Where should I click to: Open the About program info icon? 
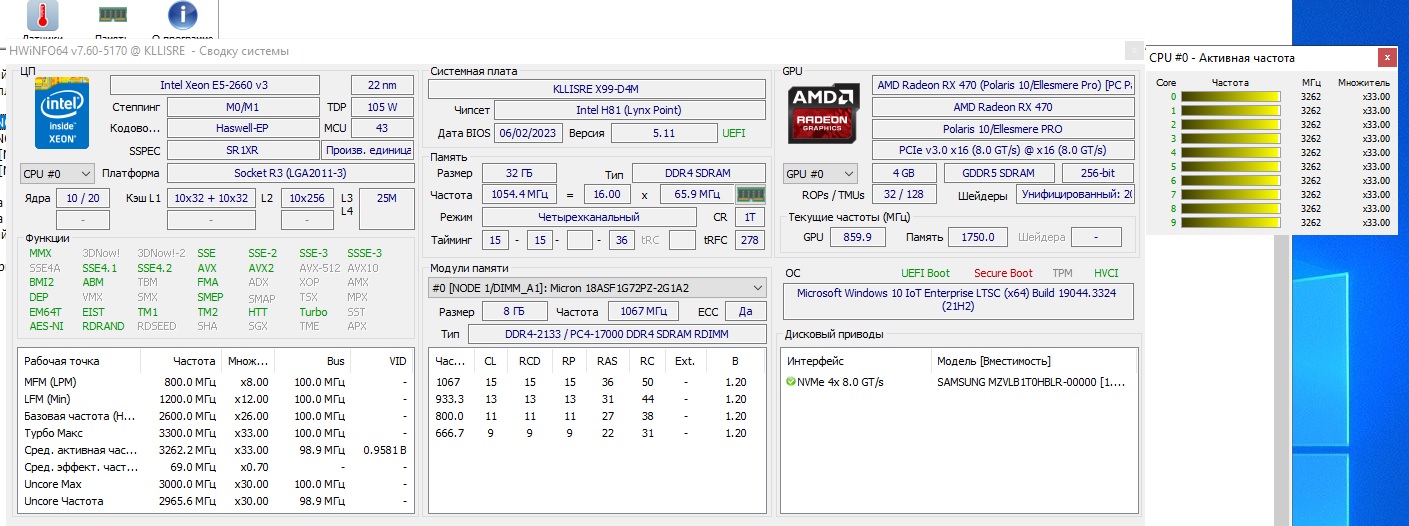(x=182, y=15)
